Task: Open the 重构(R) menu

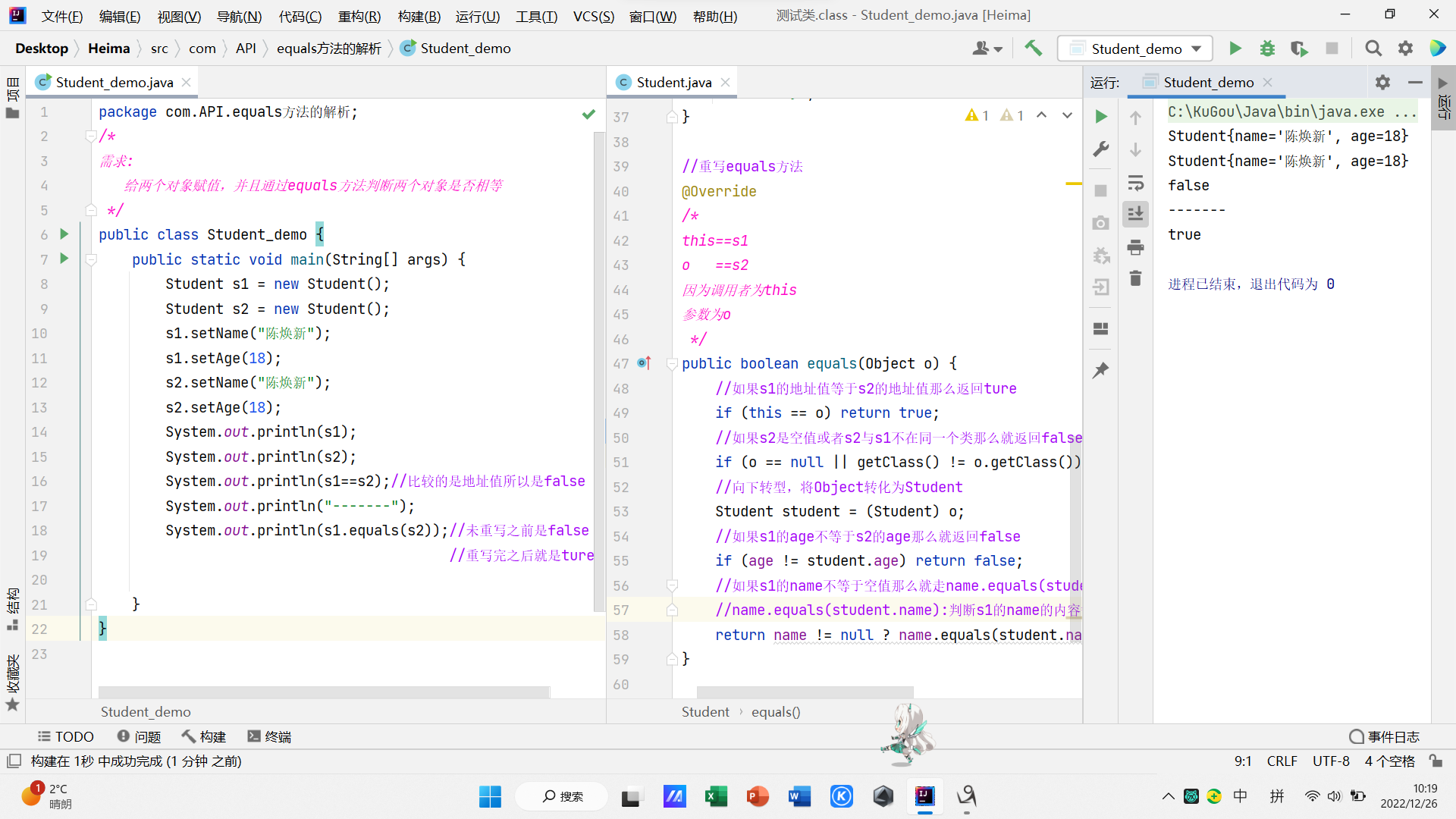Action: pos(359,16)
